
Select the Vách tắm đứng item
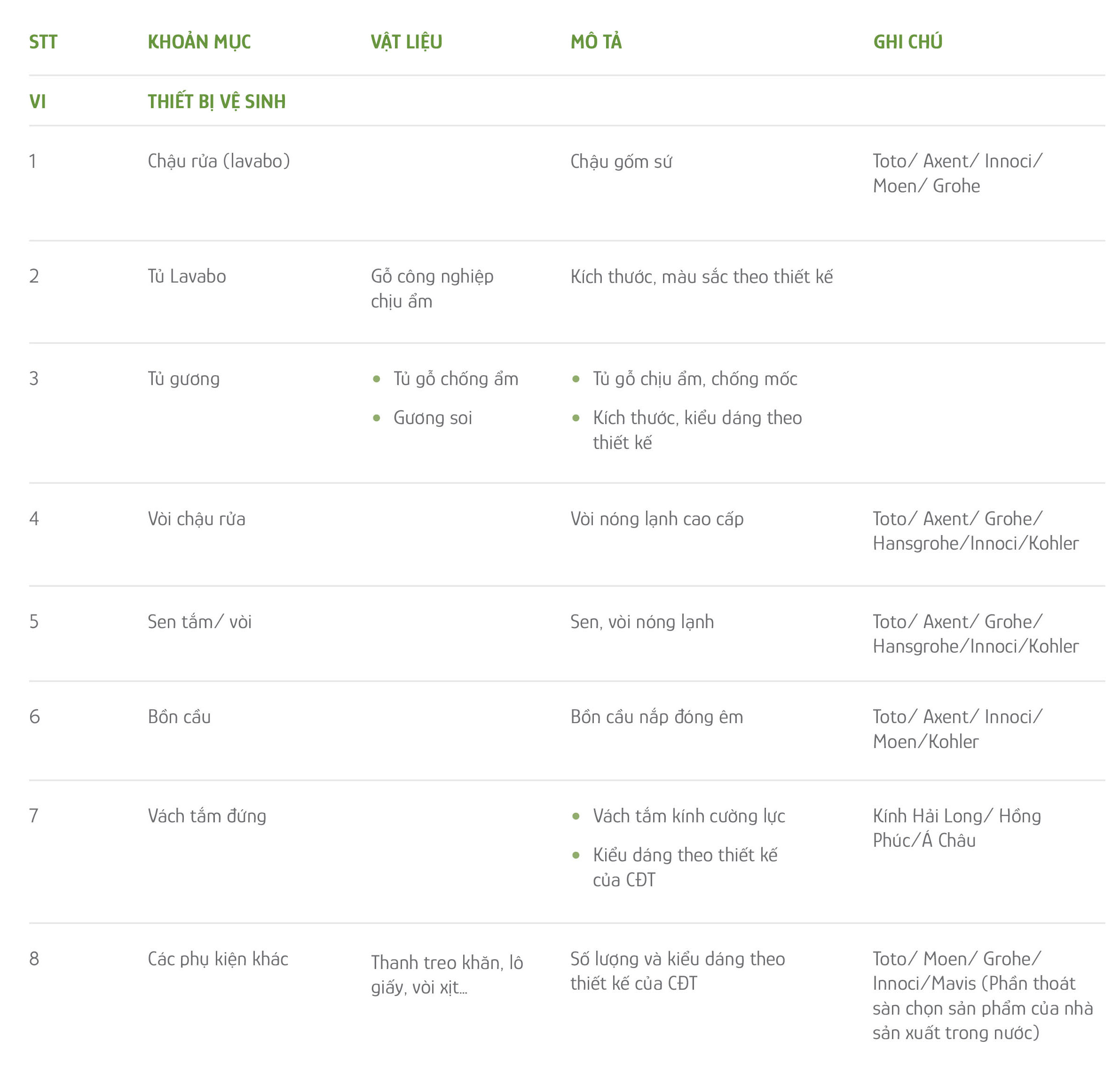[x=207, y=816]
